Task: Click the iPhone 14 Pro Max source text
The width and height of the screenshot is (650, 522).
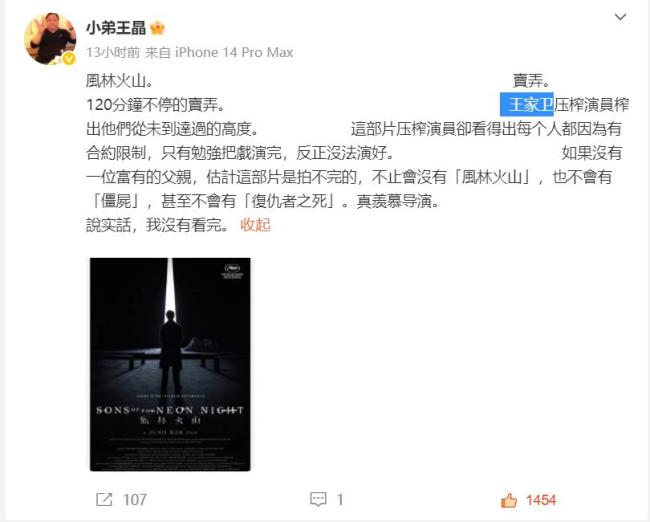Action: point(234,52)
